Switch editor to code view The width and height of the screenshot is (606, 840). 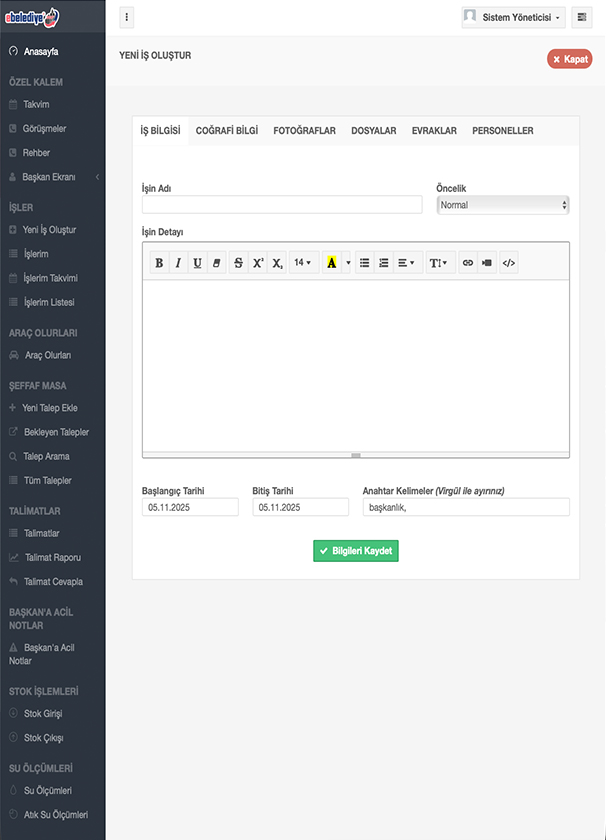[x=509, y=263]
